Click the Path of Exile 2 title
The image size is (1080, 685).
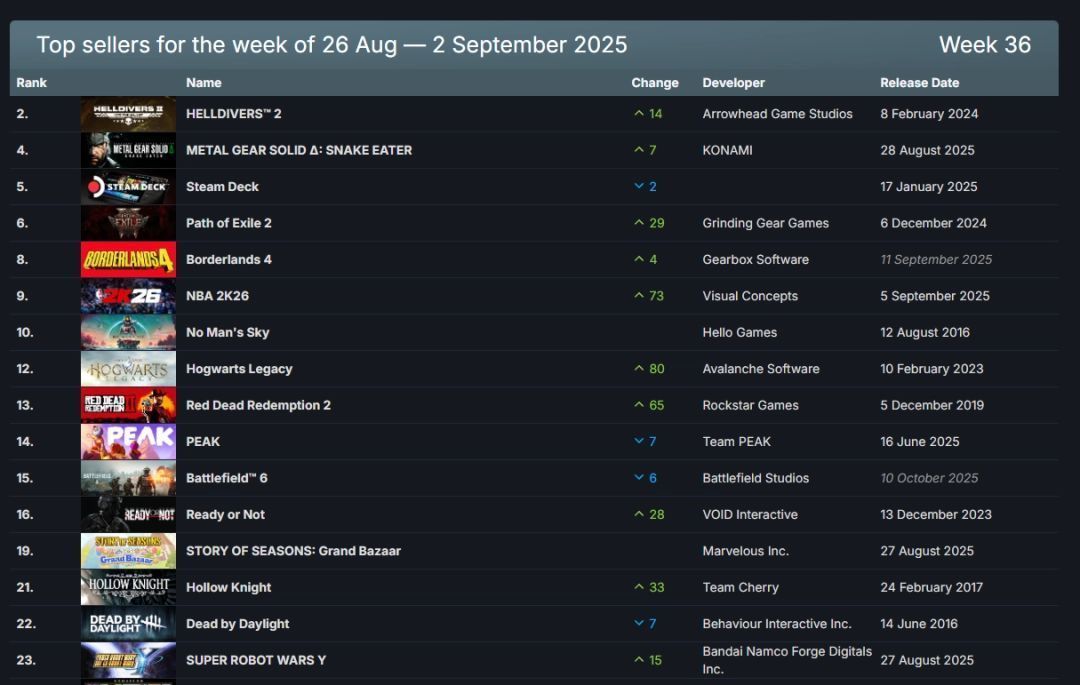[228, 223]
